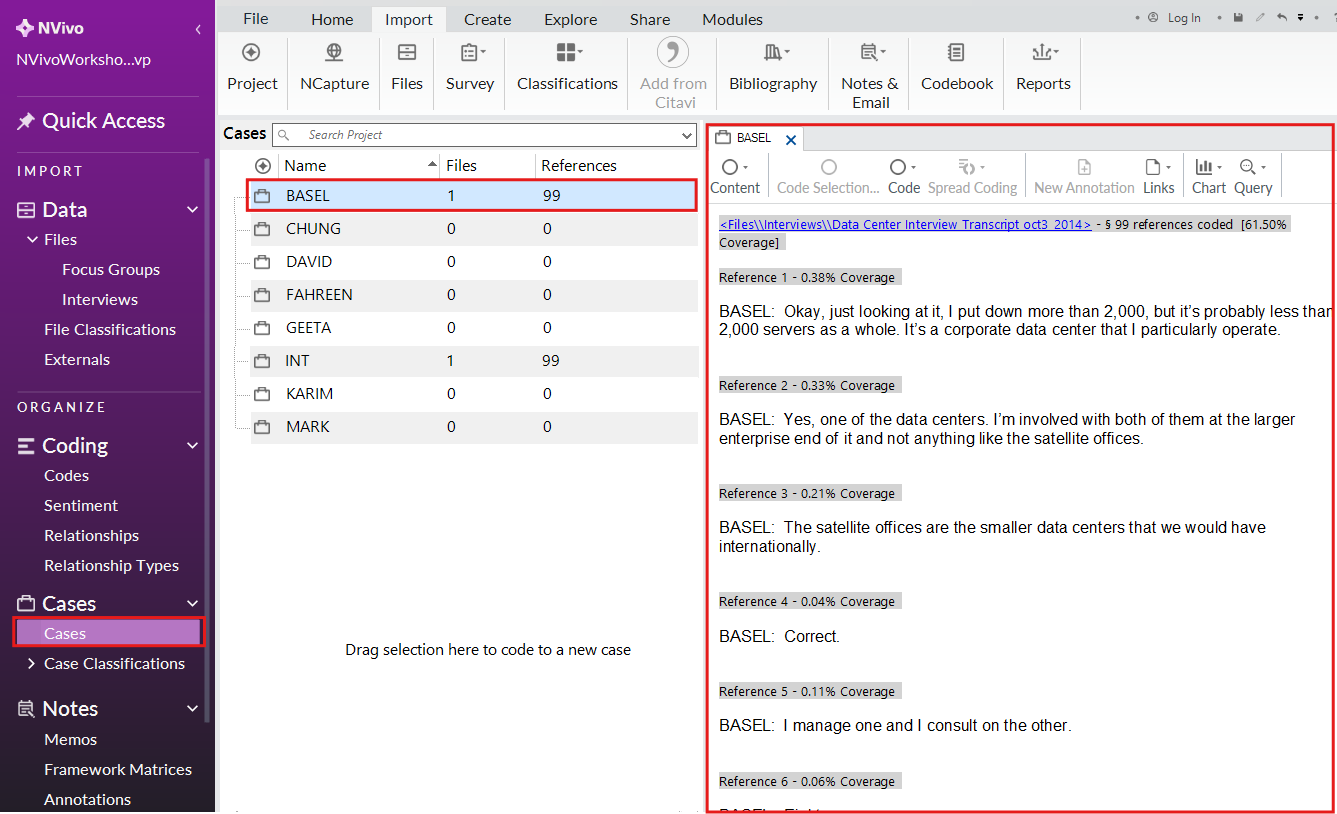This screenshot has width=1337, height=814.
Task: Open the Content options in BASEL toolbar
Action: pyautogui.click(x=735, y=177)
